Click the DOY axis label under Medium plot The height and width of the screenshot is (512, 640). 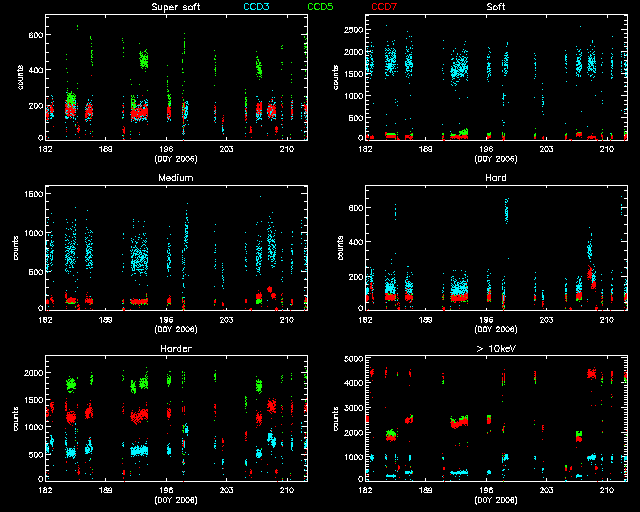point(176,329)
